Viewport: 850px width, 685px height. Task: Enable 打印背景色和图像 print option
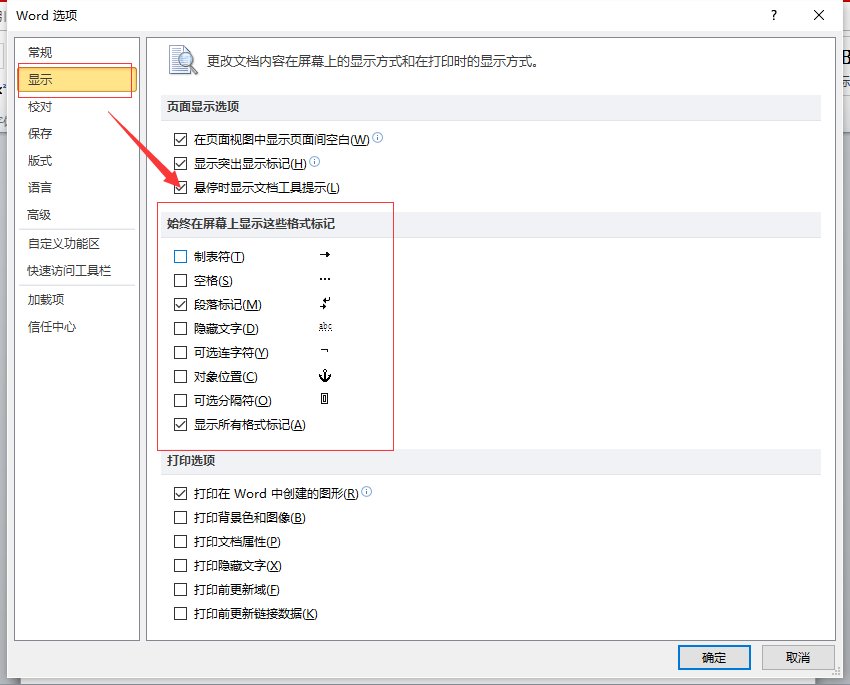click(181, 518)
